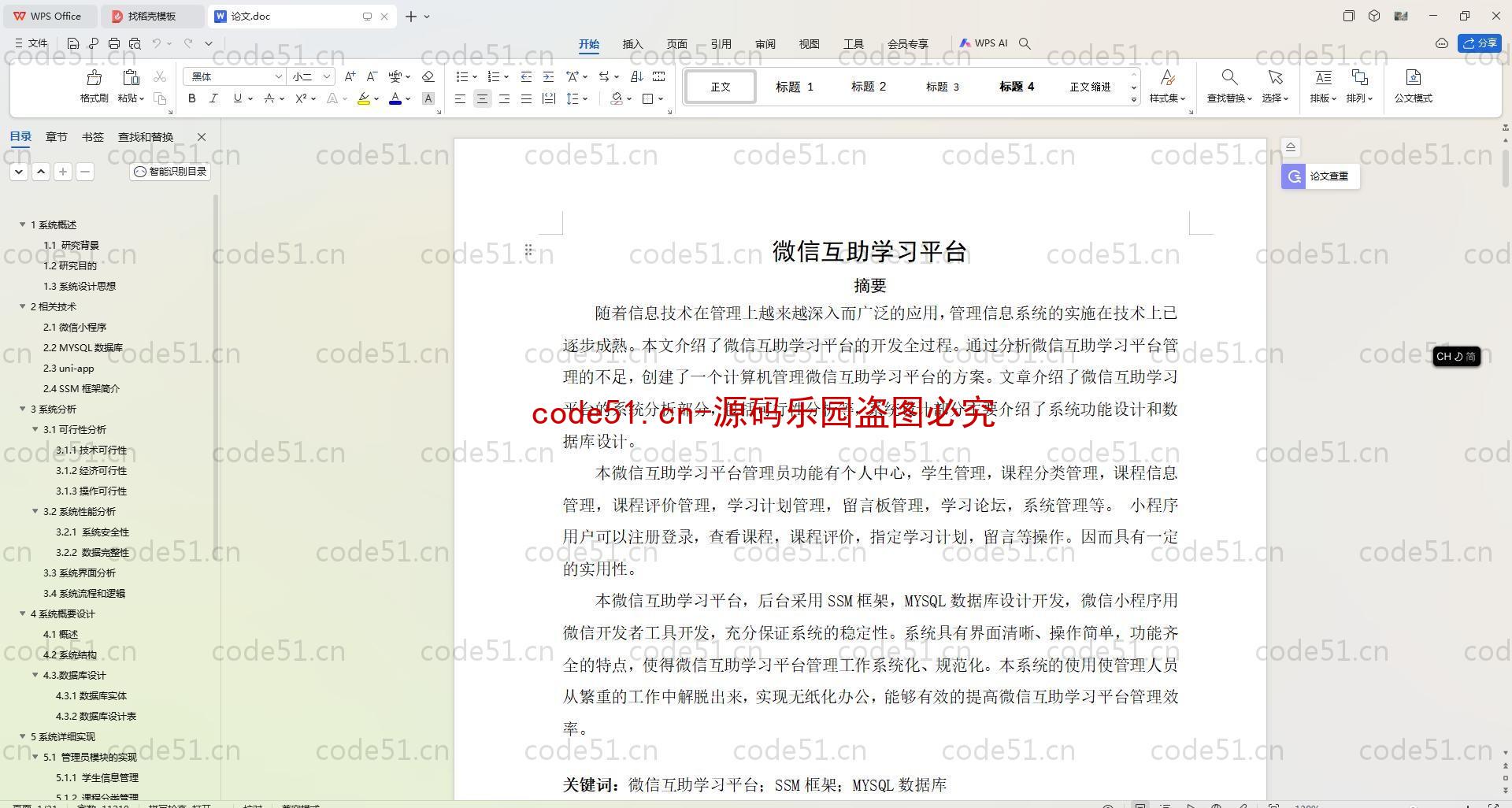Viewport: 1512px width, 808px height.
Task: Toggle Bold formatting
Action: (191, 98)
